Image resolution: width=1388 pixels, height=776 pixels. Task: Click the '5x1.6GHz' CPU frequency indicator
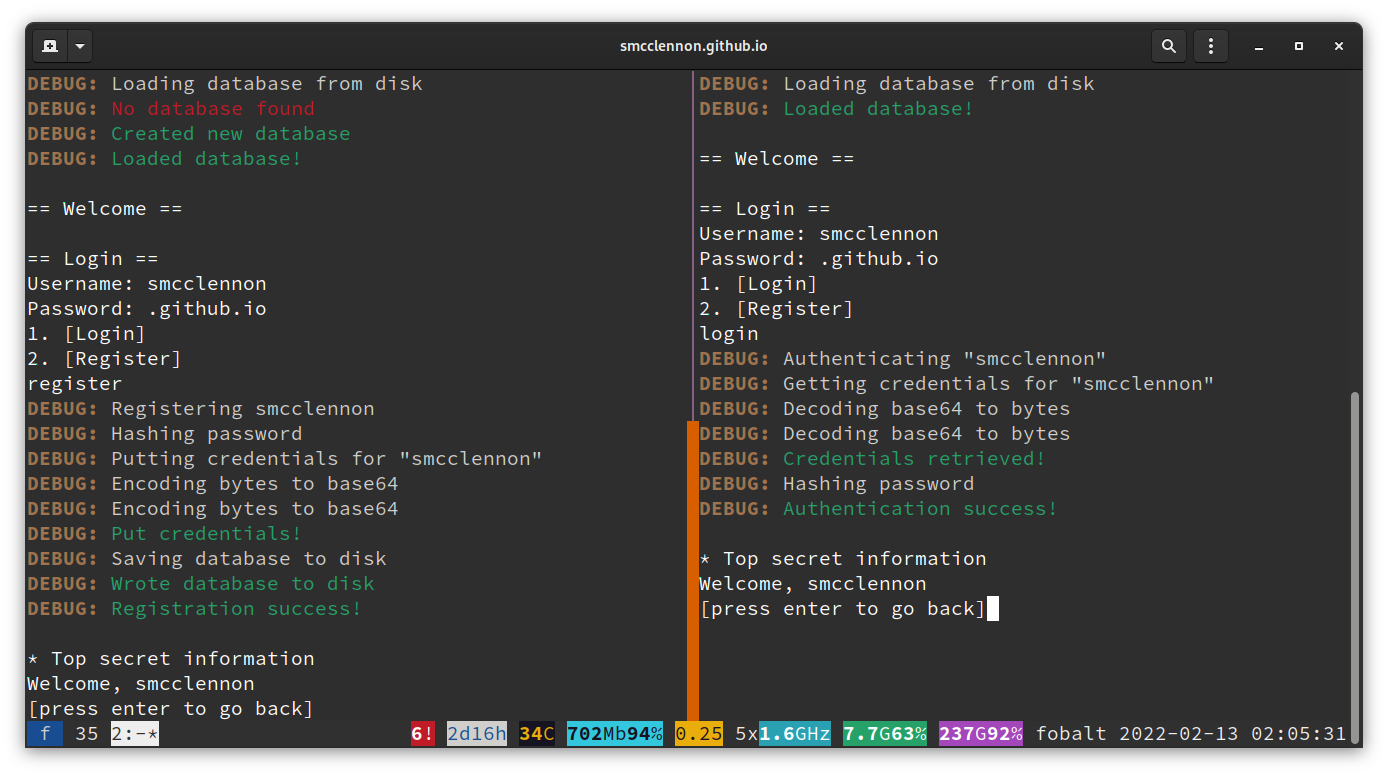point(781,733)
